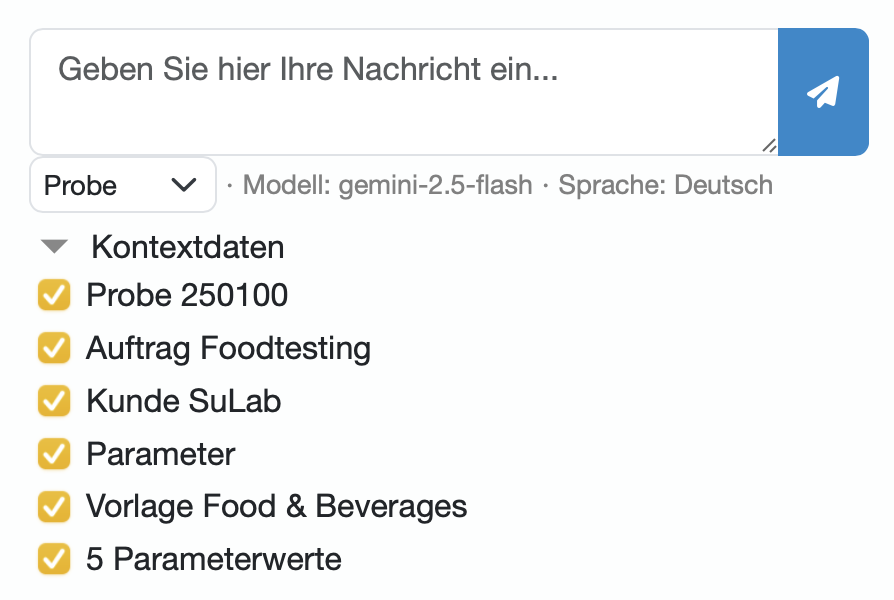Click the 'Kunde SuLab' label text
The height and width of the screenshot is (600, 894).
coord(184,401)
